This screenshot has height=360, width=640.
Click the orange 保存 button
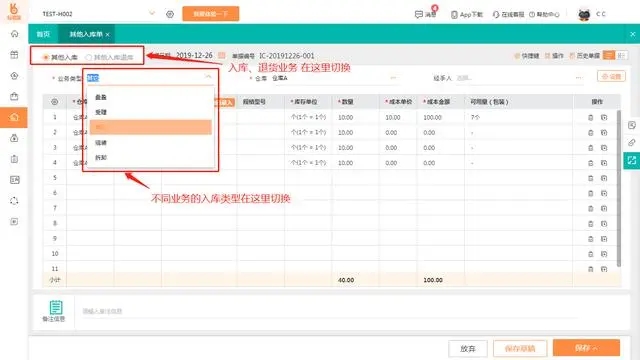586,348
